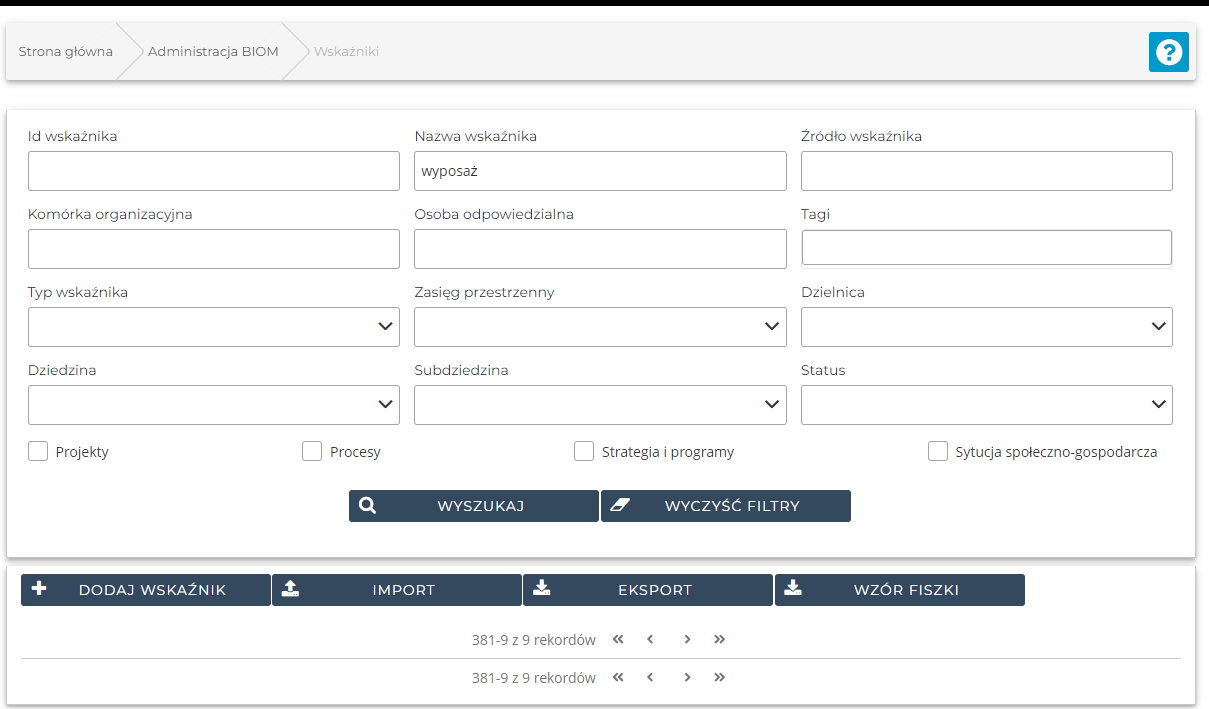Check the Strategia i programy box

[x=584, y=452]
